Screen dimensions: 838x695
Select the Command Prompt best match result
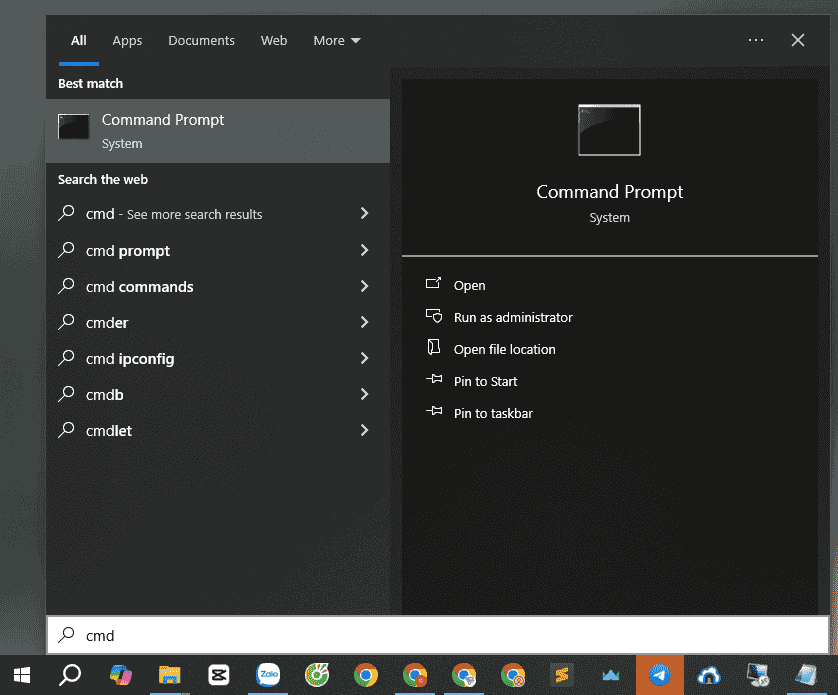point(218,131)
